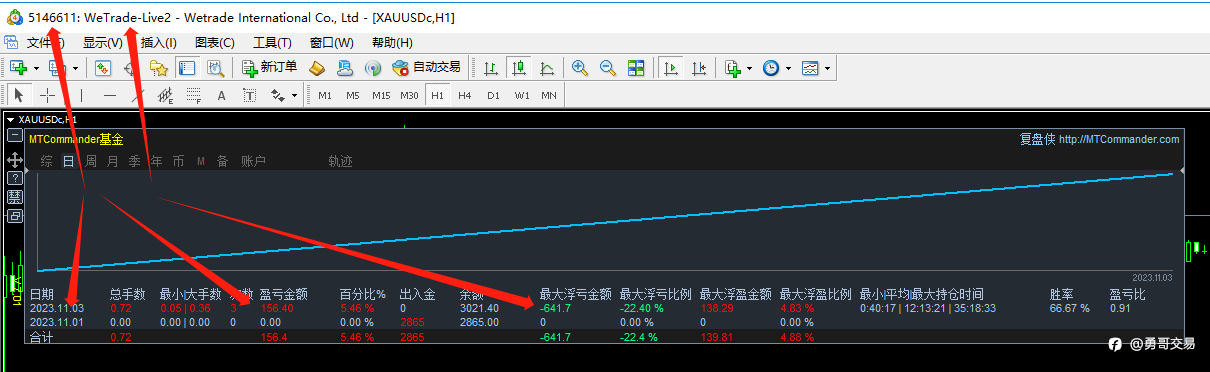Select the H1 timeframe button
1210x372 pixels.
[x=437, y=95]
